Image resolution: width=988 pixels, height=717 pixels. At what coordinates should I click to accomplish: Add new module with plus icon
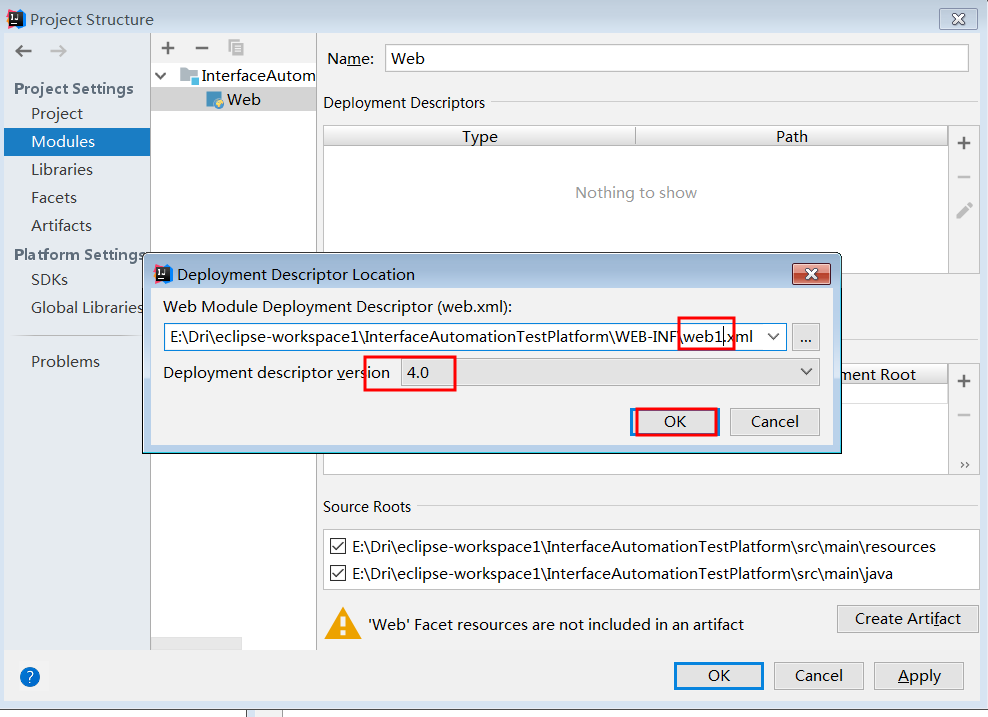point(168,48)
